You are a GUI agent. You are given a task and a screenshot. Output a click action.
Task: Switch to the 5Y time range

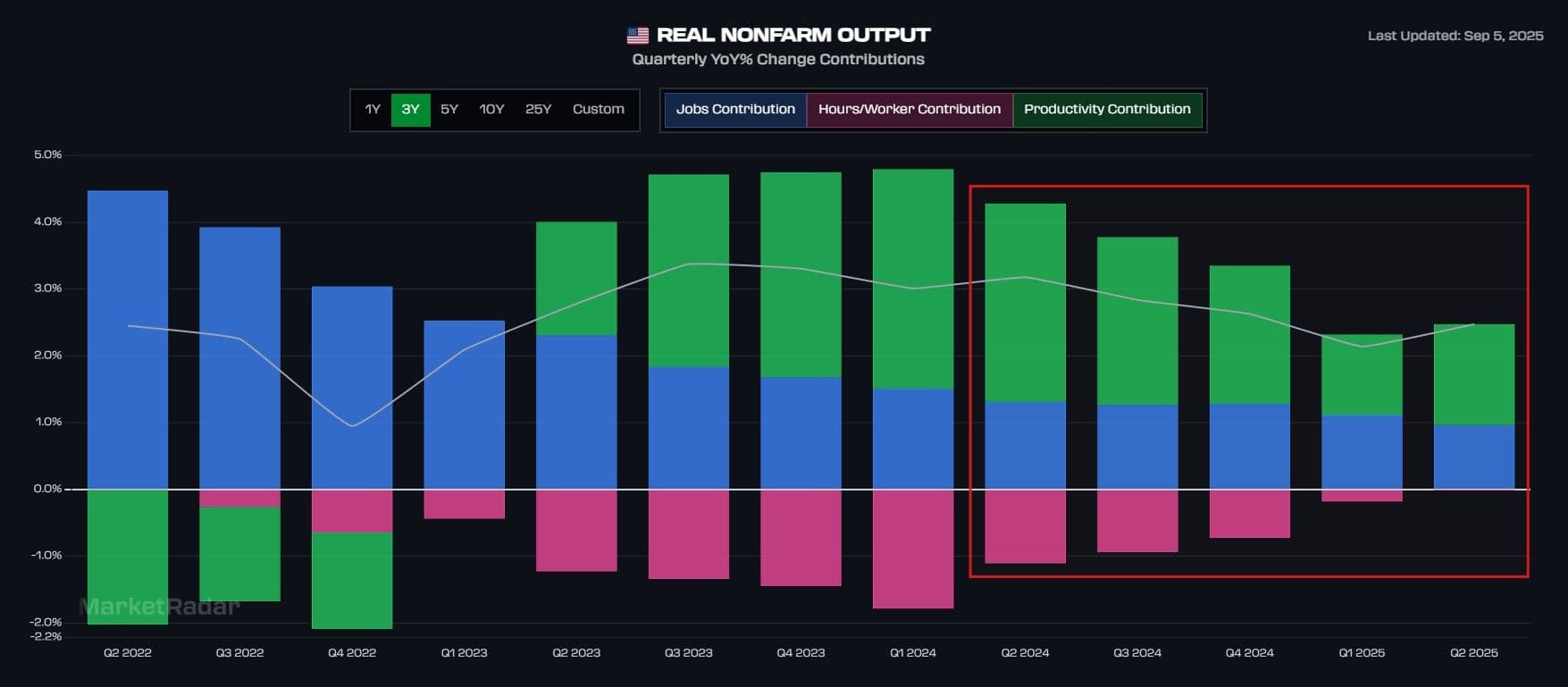click(x=449, y=110)
